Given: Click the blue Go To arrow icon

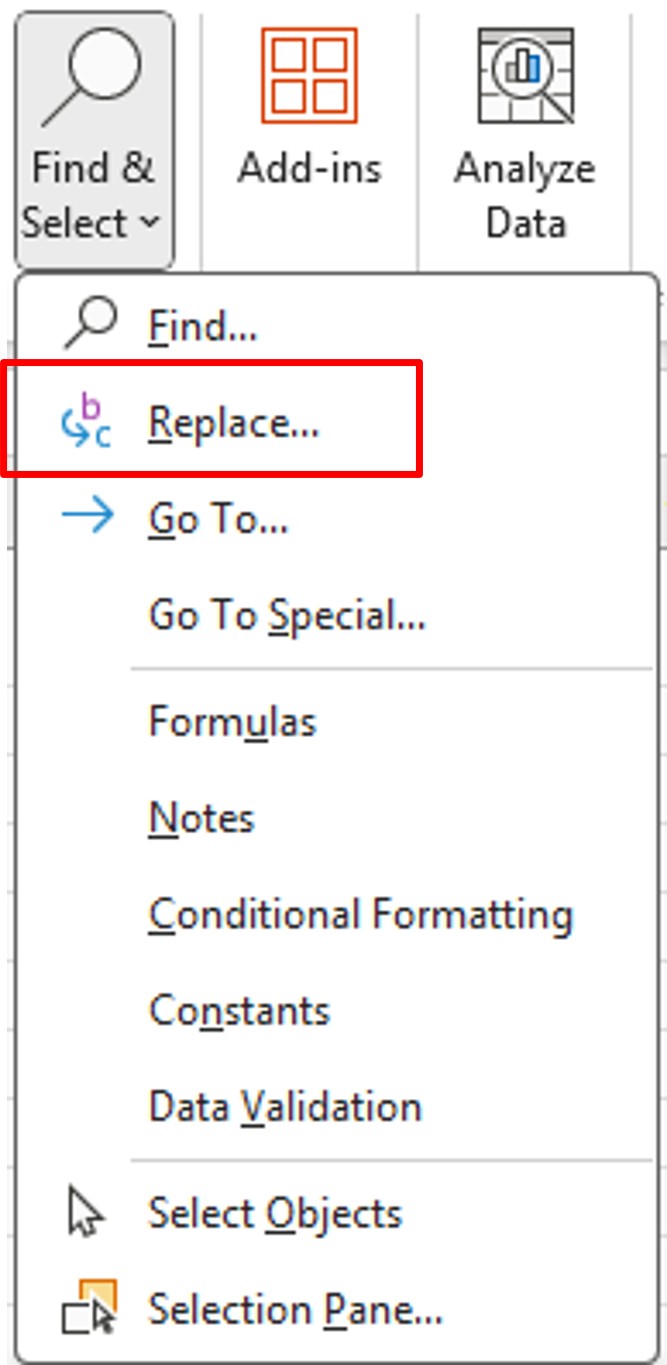Looking at the screenshot, I should click(88, 517).
